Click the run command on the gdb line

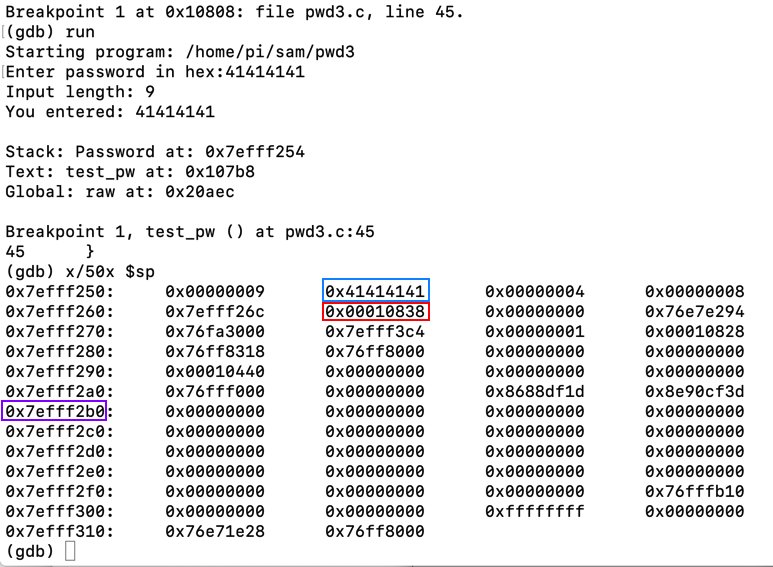pos(80,32)
